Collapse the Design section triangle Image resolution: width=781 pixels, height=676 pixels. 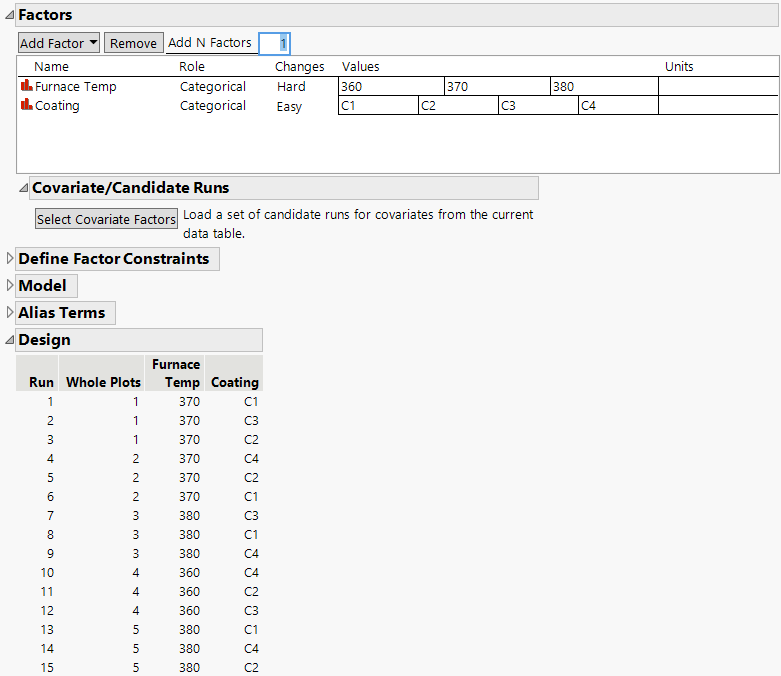pyautogui.click(x=9, y=340)
